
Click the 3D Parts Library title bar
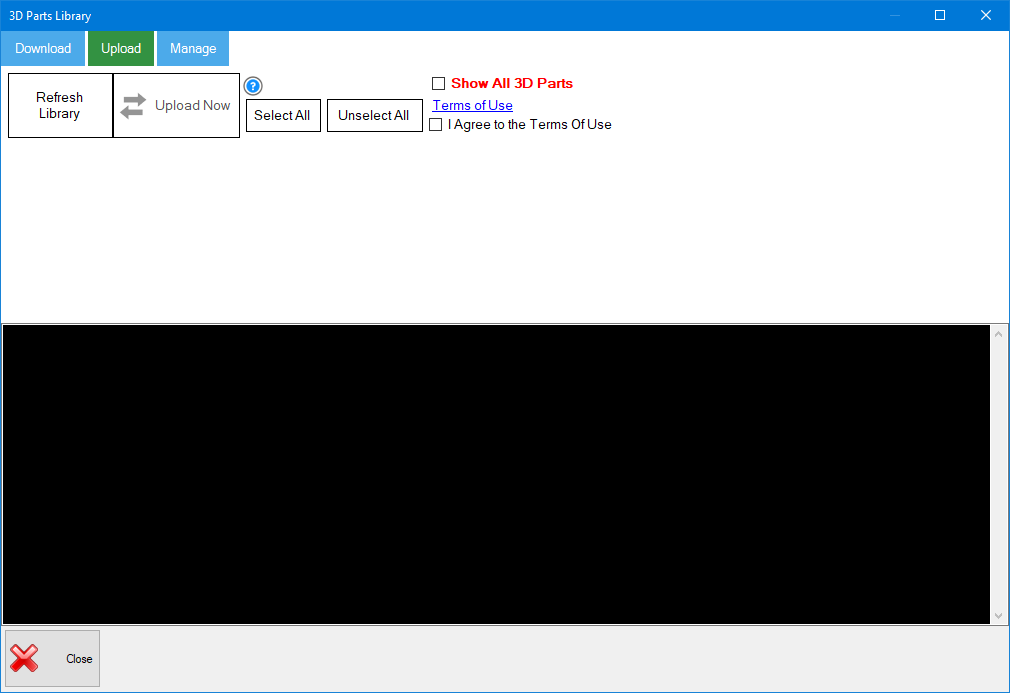400,15
